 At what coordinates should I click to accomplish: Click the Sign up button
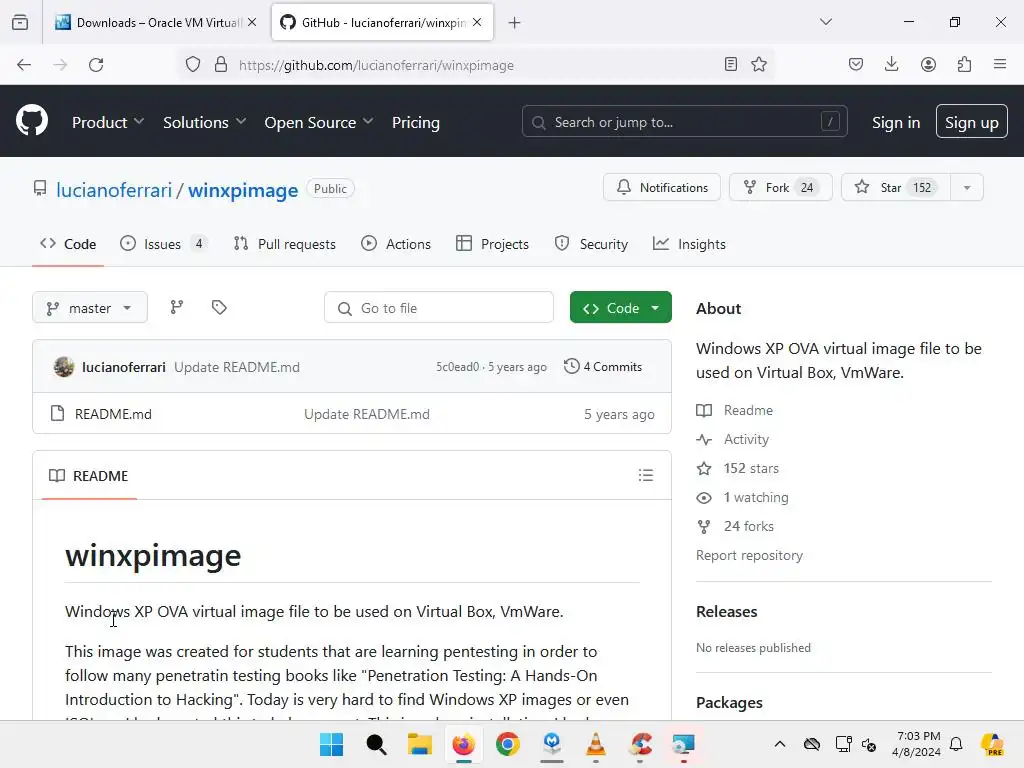click(971, 122)
